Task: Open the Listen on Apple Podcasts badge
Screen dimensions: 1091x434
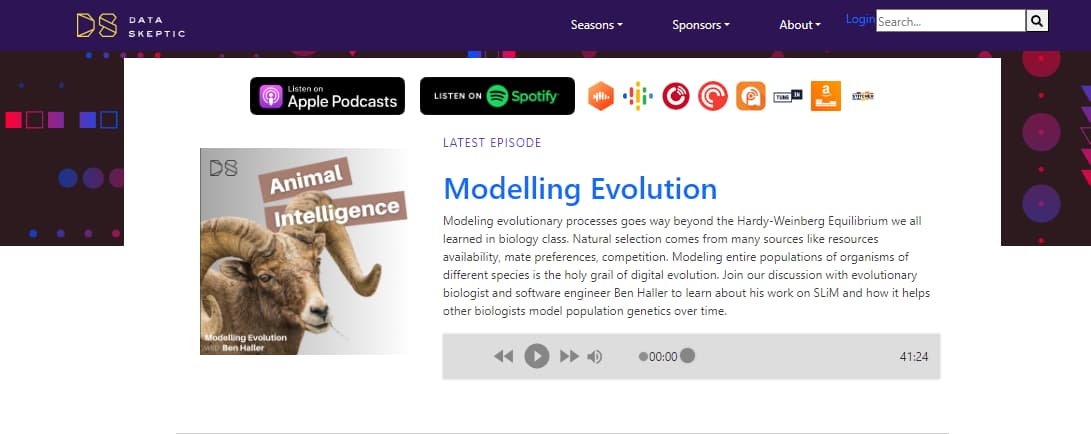Action: 327,96
